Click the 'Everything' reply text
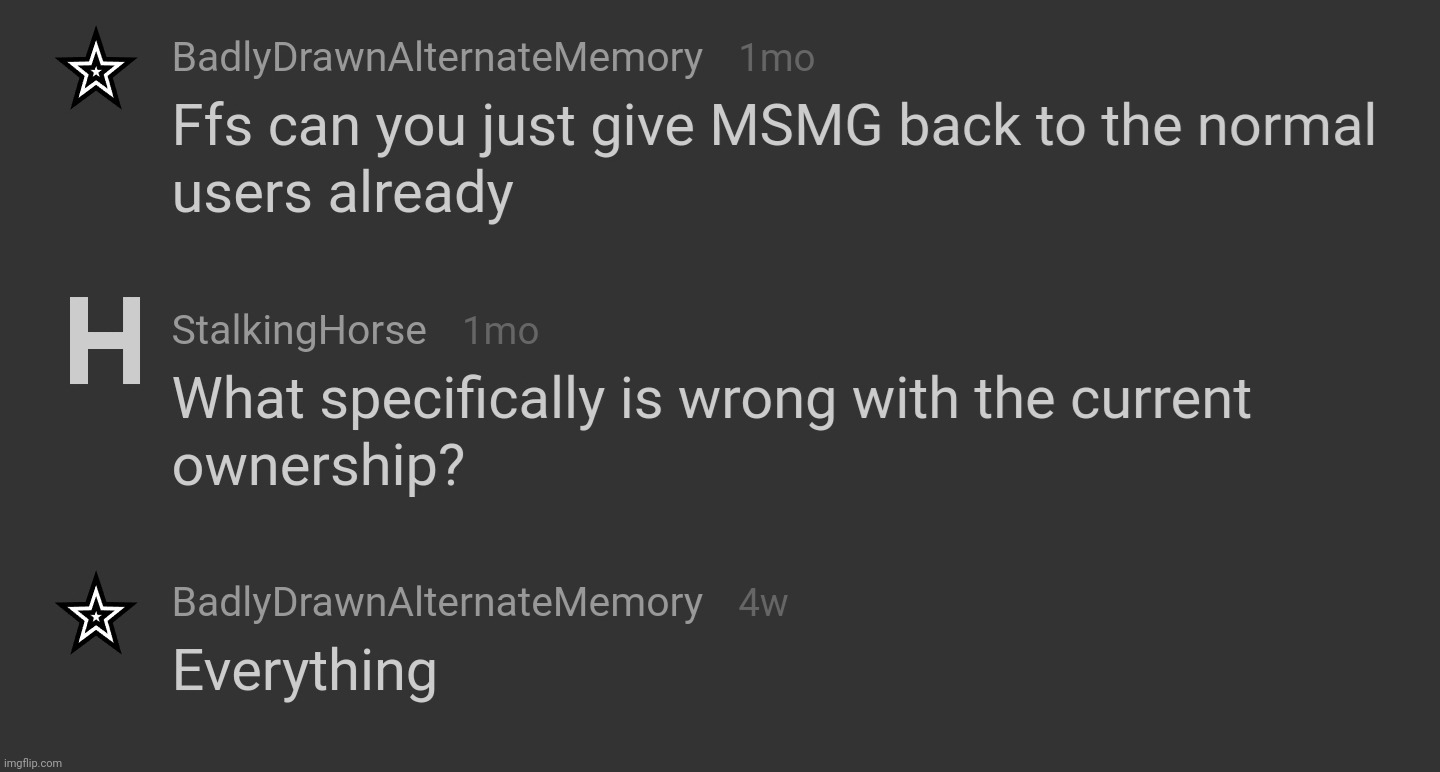The height and width of the screenshot is (772, 1440). 304,671
